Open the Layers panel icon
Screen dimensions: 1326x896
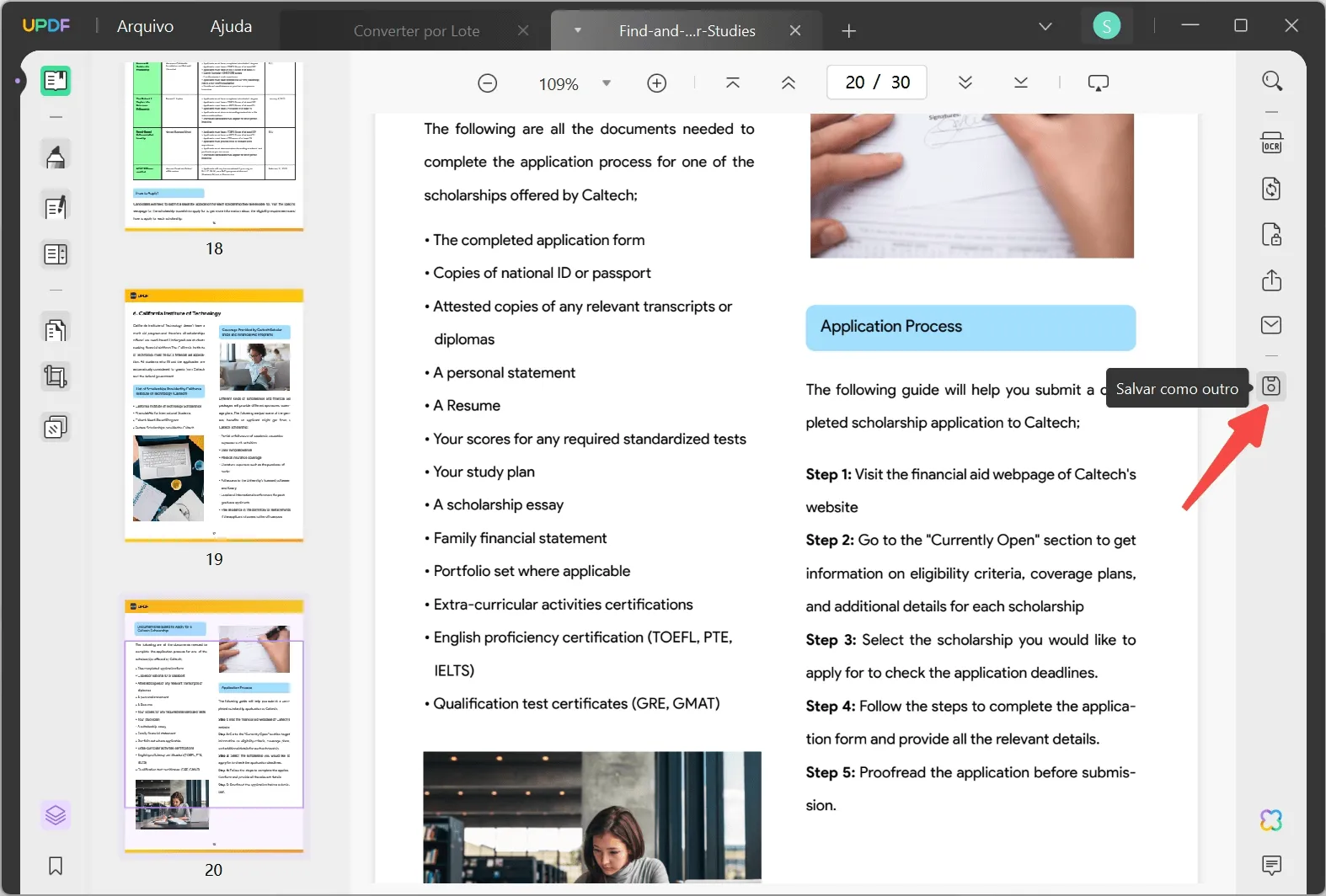coord(56,815)
